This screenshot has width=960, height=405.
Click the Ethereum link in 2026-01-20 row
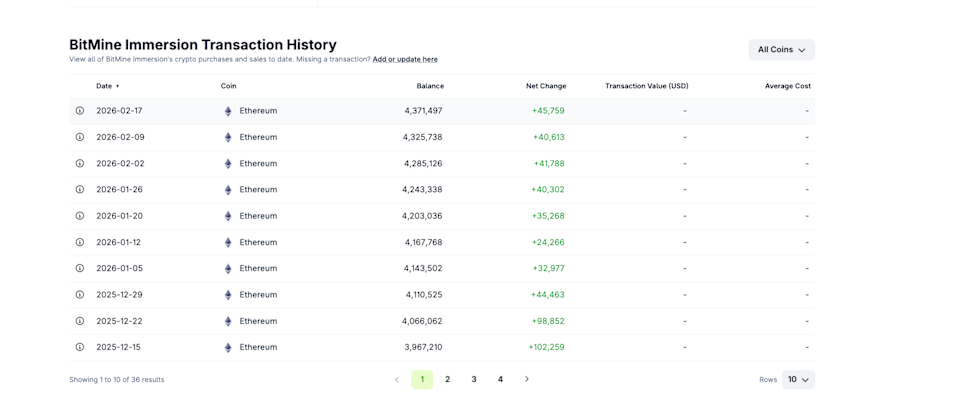point(258,216)
